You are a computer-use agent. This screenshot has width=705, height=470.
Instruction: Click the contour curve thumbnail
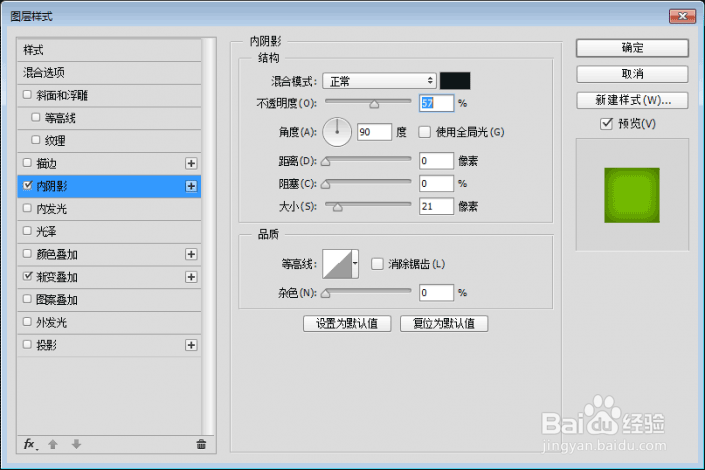tap(337, 264)
